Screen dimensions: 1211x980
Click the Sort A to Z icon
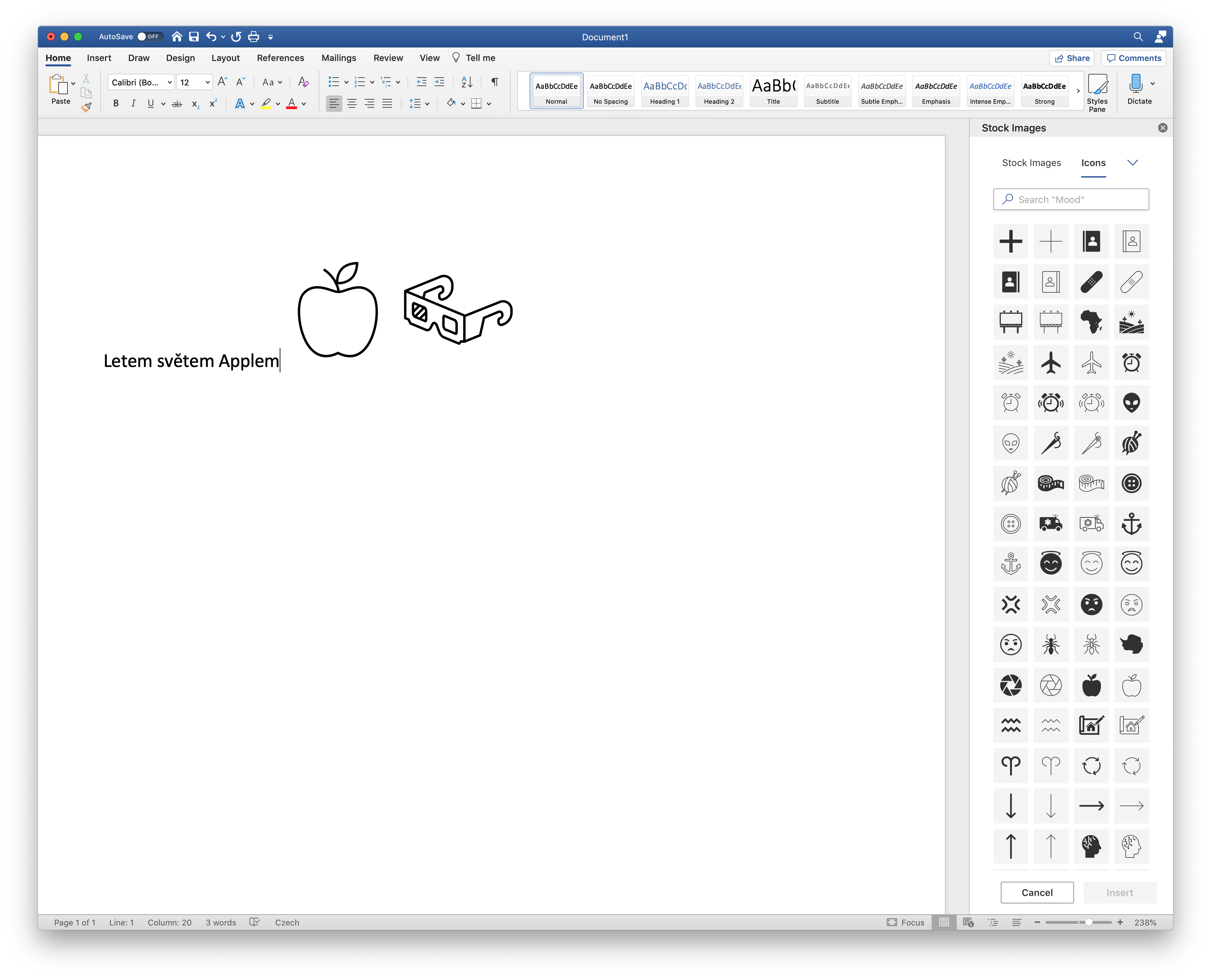pos(466,82)
